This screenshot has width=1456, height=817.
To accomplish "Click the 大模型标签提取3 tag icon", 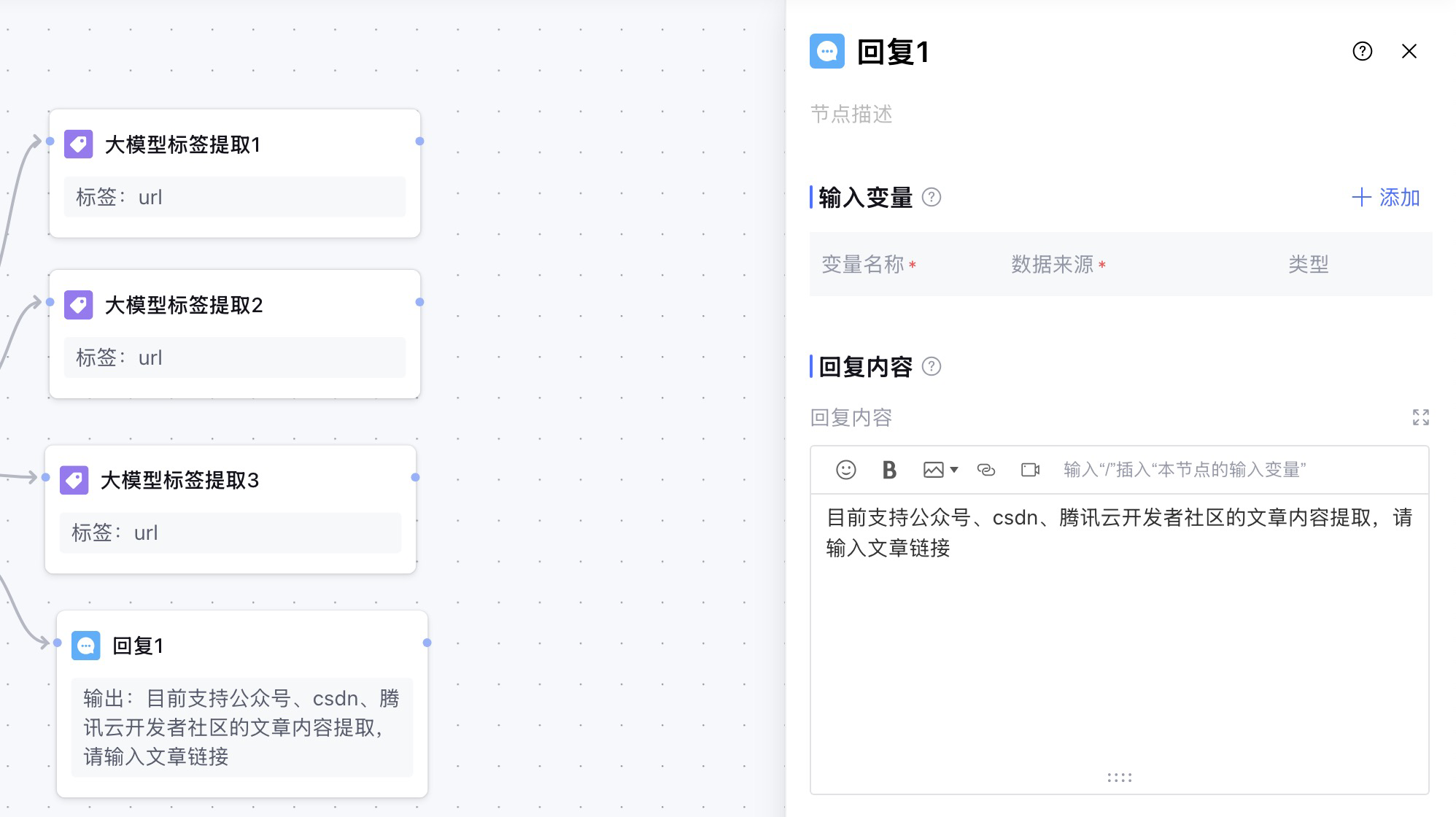I will 74,480.
